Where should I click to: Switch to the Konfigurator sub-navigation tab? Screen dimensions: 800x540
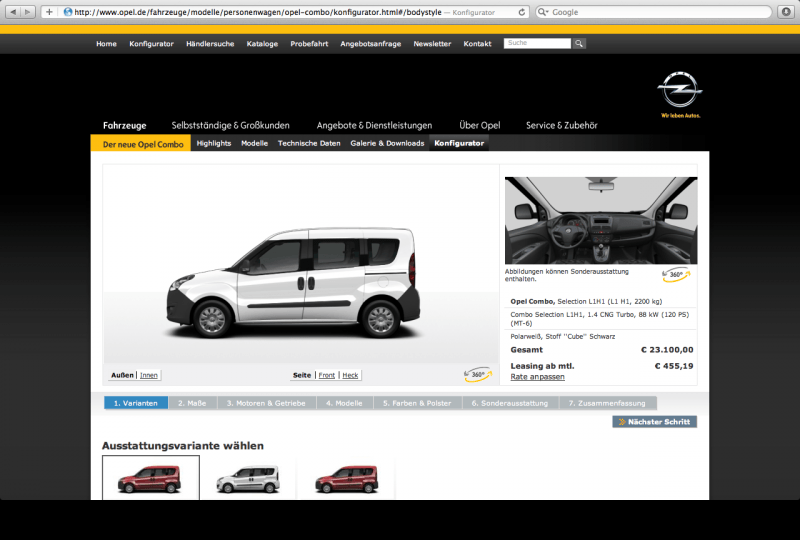(x=459, y=143)
